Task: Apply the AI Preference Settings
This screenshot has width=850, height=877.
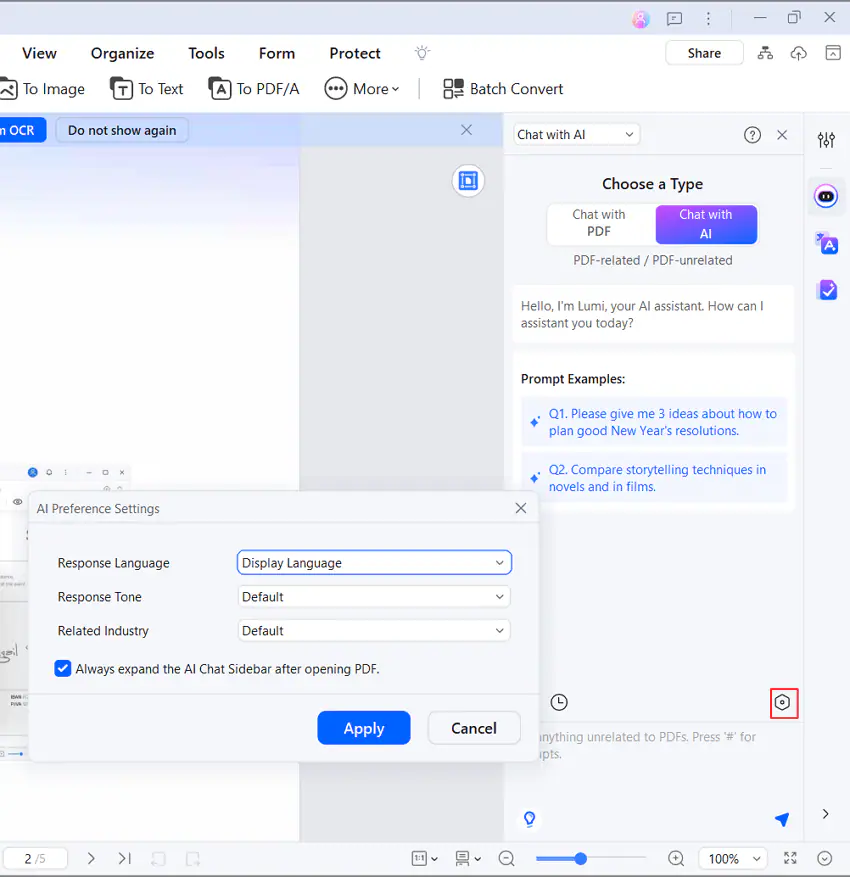Action: 363,728
